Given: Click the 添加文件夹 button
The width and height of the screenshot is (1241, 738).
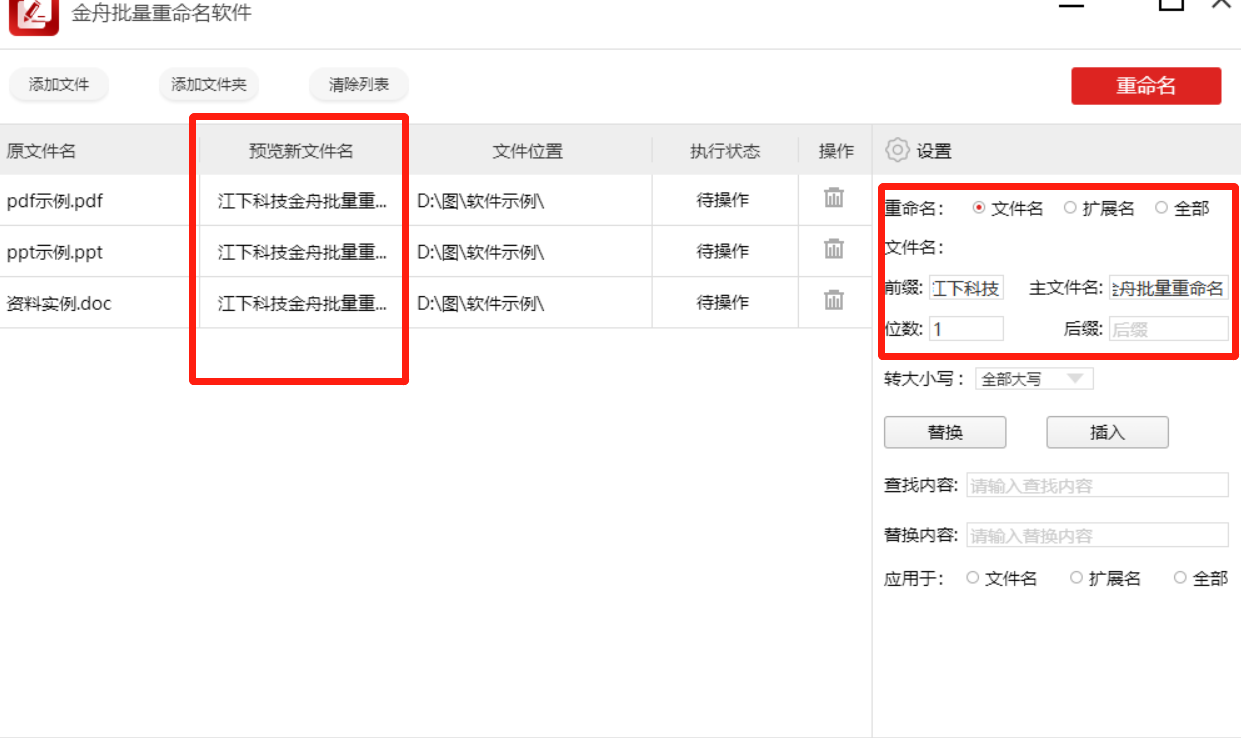Looking at the screenshot, I should (208, 85).
